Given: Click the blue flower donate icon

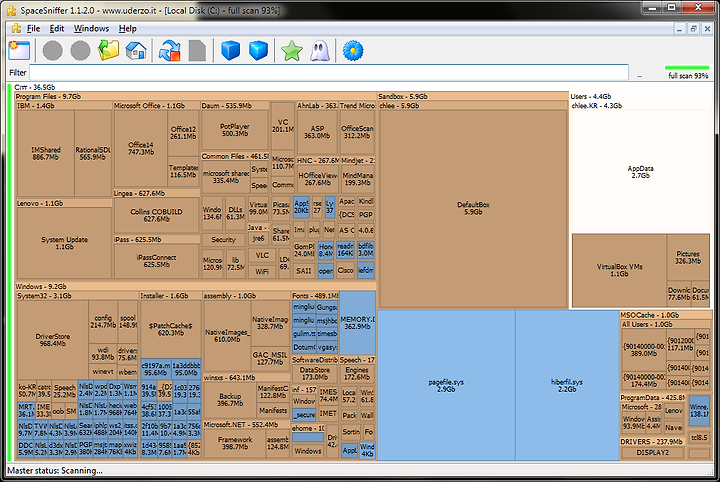Looking at the screenshot, I should (x=353, y=50).
